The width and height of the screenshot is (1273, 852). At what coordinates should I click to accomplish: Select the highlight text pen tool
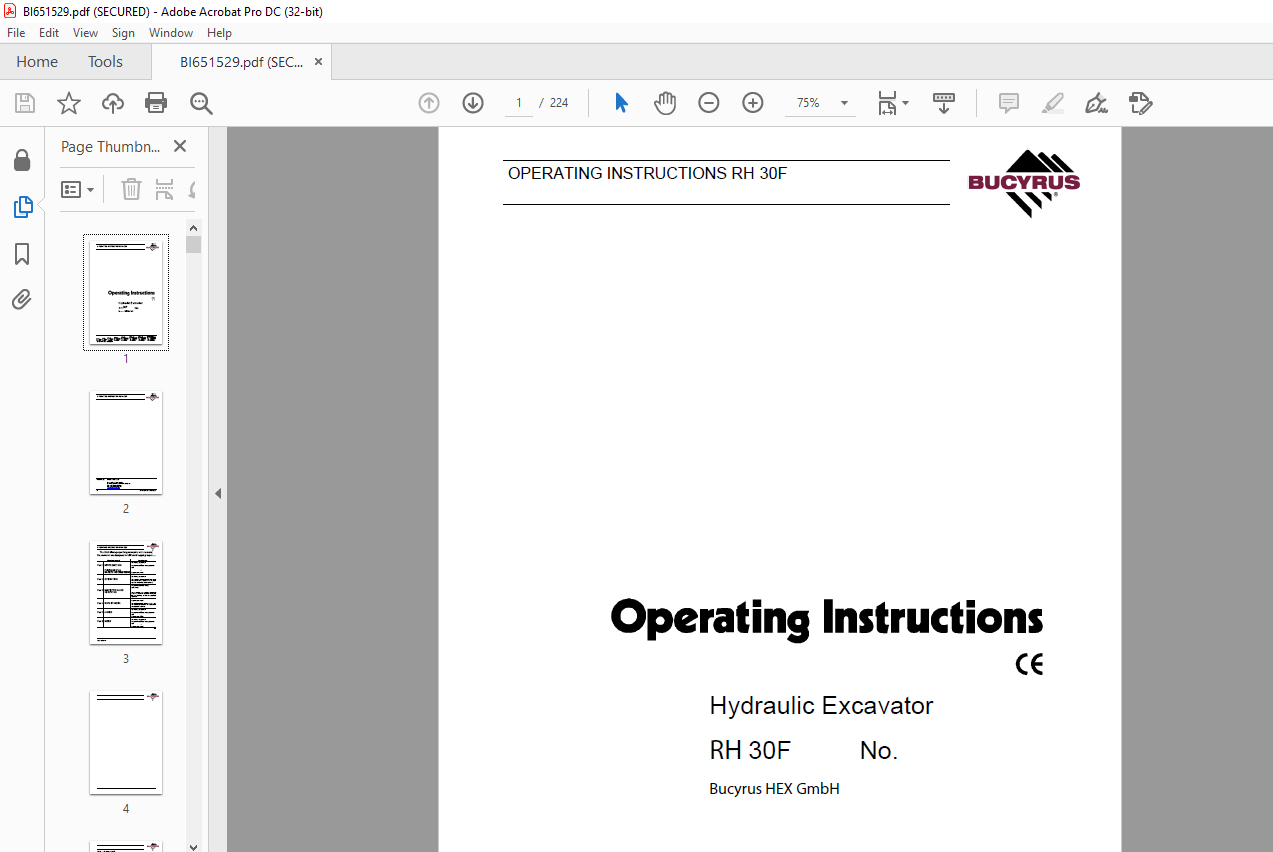pyautogui.click(x=1052, y=103)
